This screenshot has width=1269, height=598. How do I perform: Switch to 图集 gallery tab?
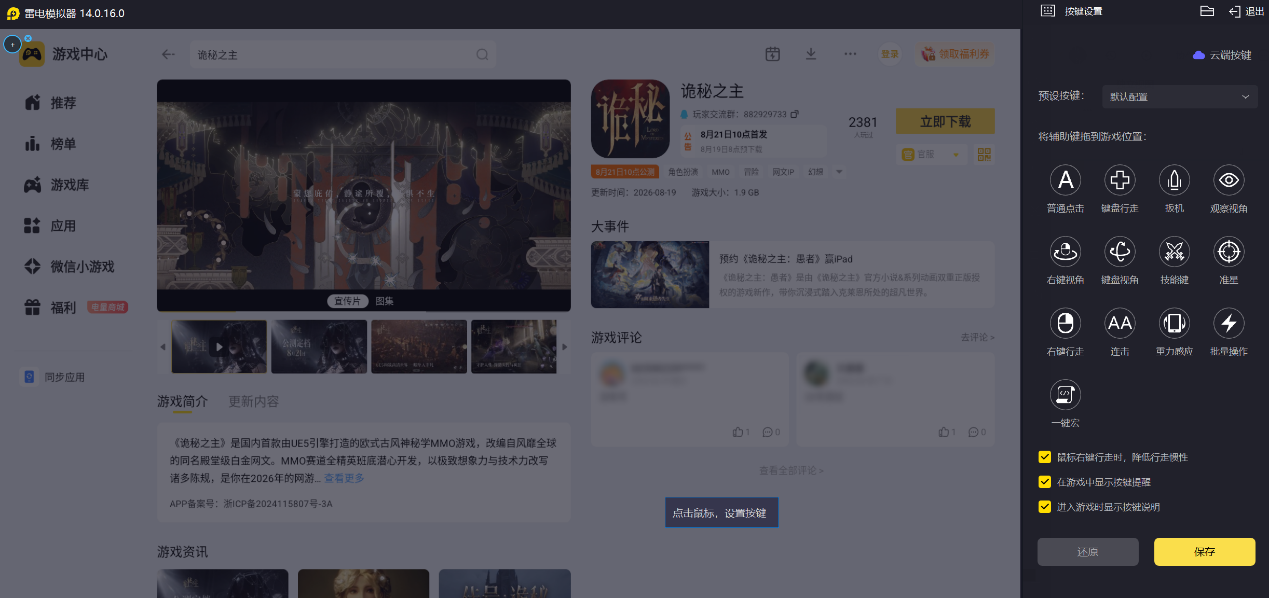point(384,301)
